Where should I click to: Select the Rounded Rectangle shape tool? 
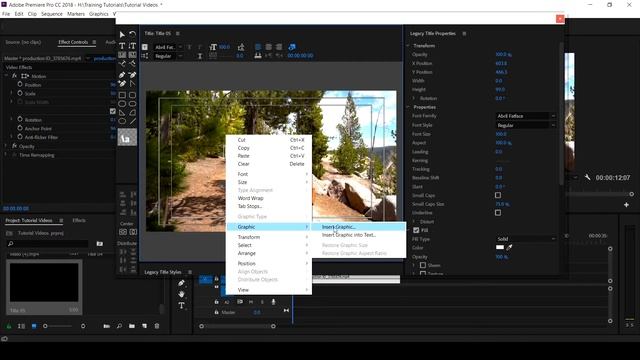(x=132, y=95)
